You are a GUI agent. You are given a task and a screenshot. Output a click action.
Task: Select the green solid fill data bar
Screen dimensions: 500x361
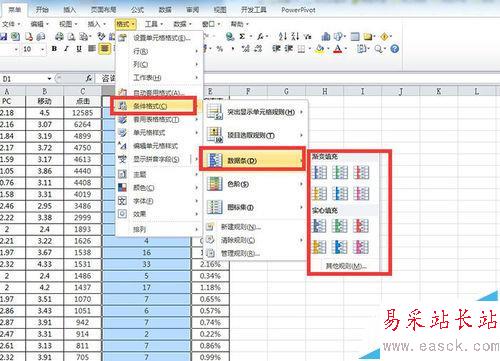[x=340, y=226]
